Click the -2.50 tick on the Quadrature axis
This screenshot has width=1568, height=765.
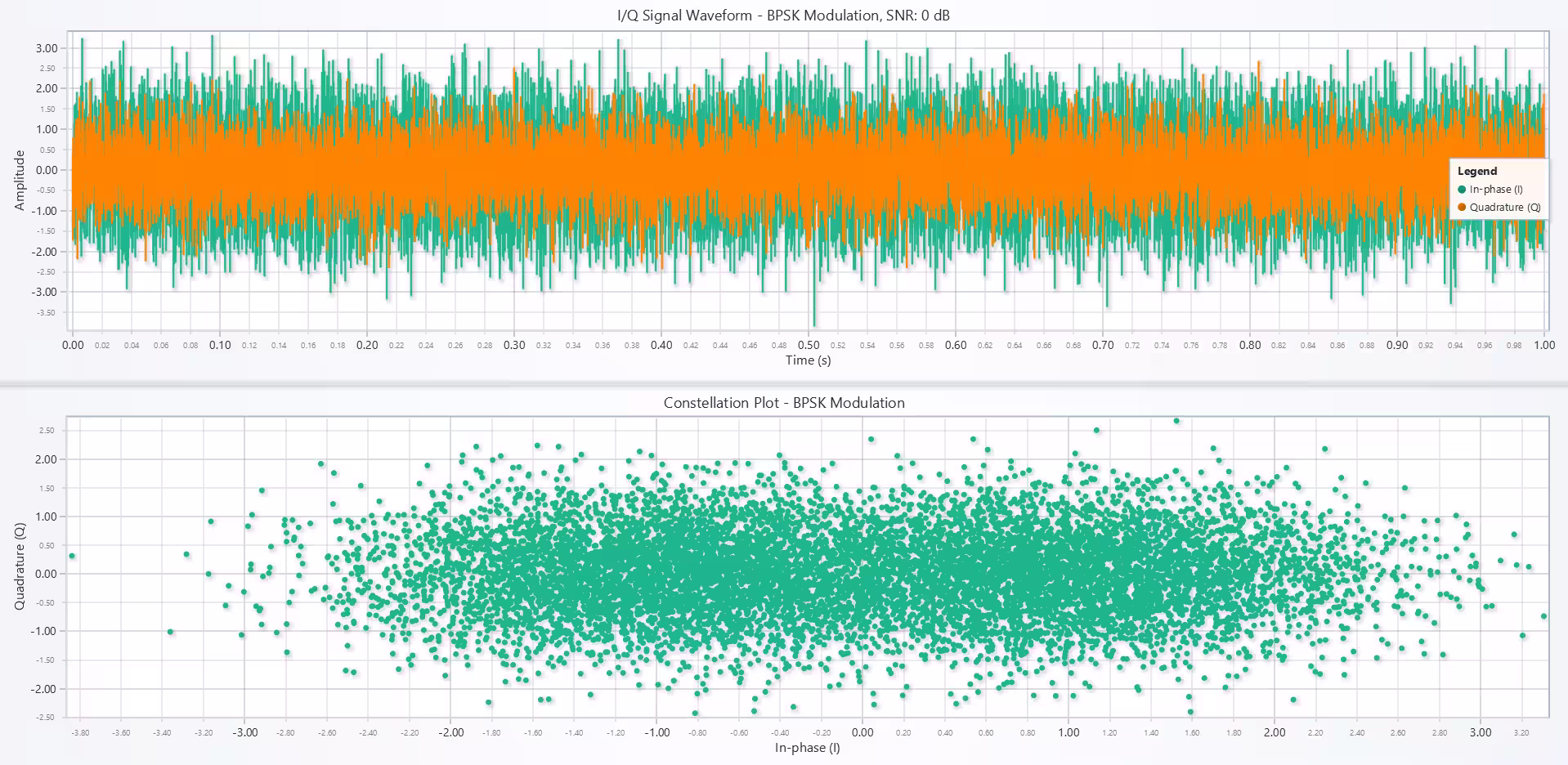coord(45,718)
